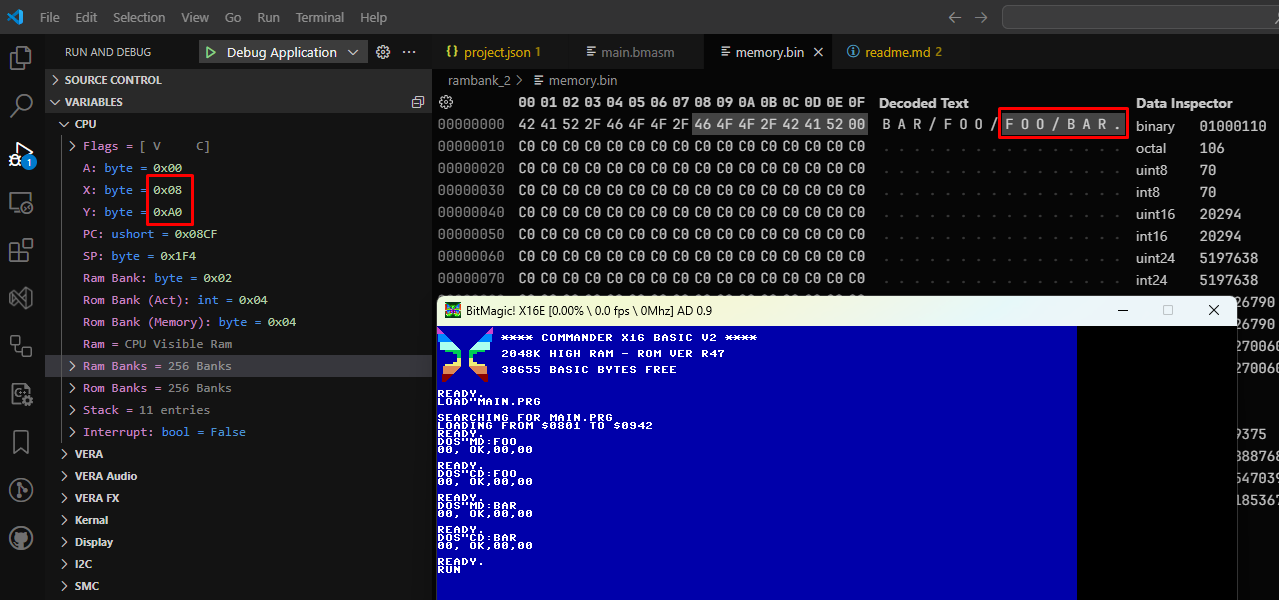Open the Selection menu
The width and height of the screenshot is (1279, 600).
(139, 18)
